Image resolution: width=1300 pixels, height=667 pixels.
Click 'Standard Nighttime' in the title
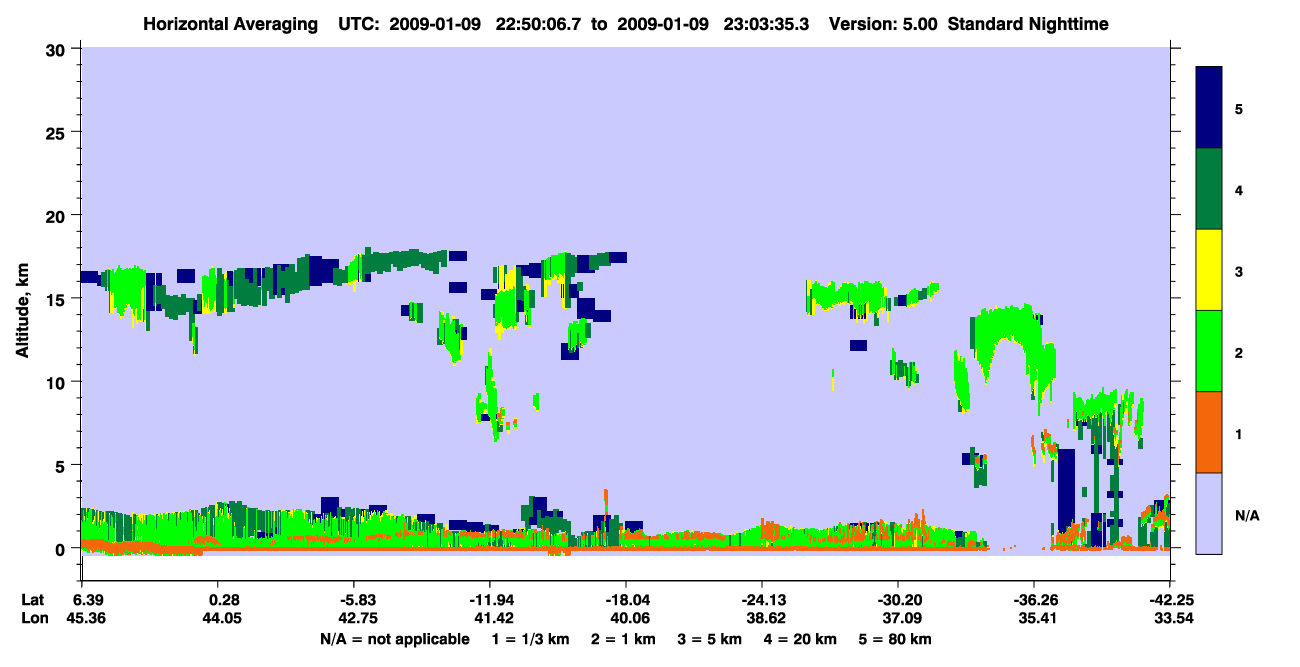coord(1028,23)
